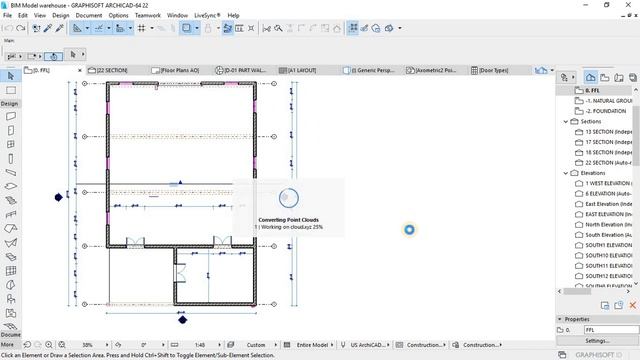Click the Converting Point Clouds progress indicator
Viewport: 640px width, 360px height.
pos(289,198)
